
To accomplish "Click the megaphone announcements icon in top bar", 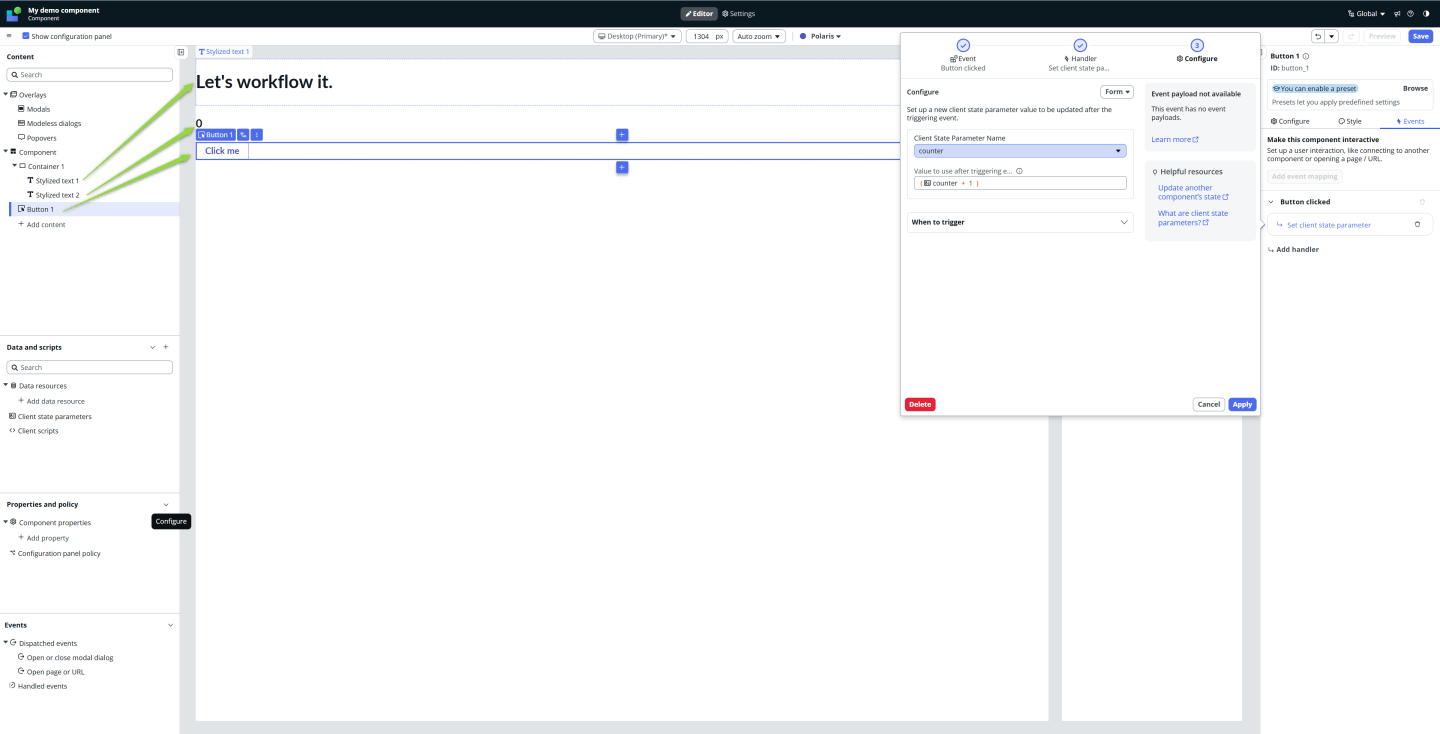I will (1394, 13).
